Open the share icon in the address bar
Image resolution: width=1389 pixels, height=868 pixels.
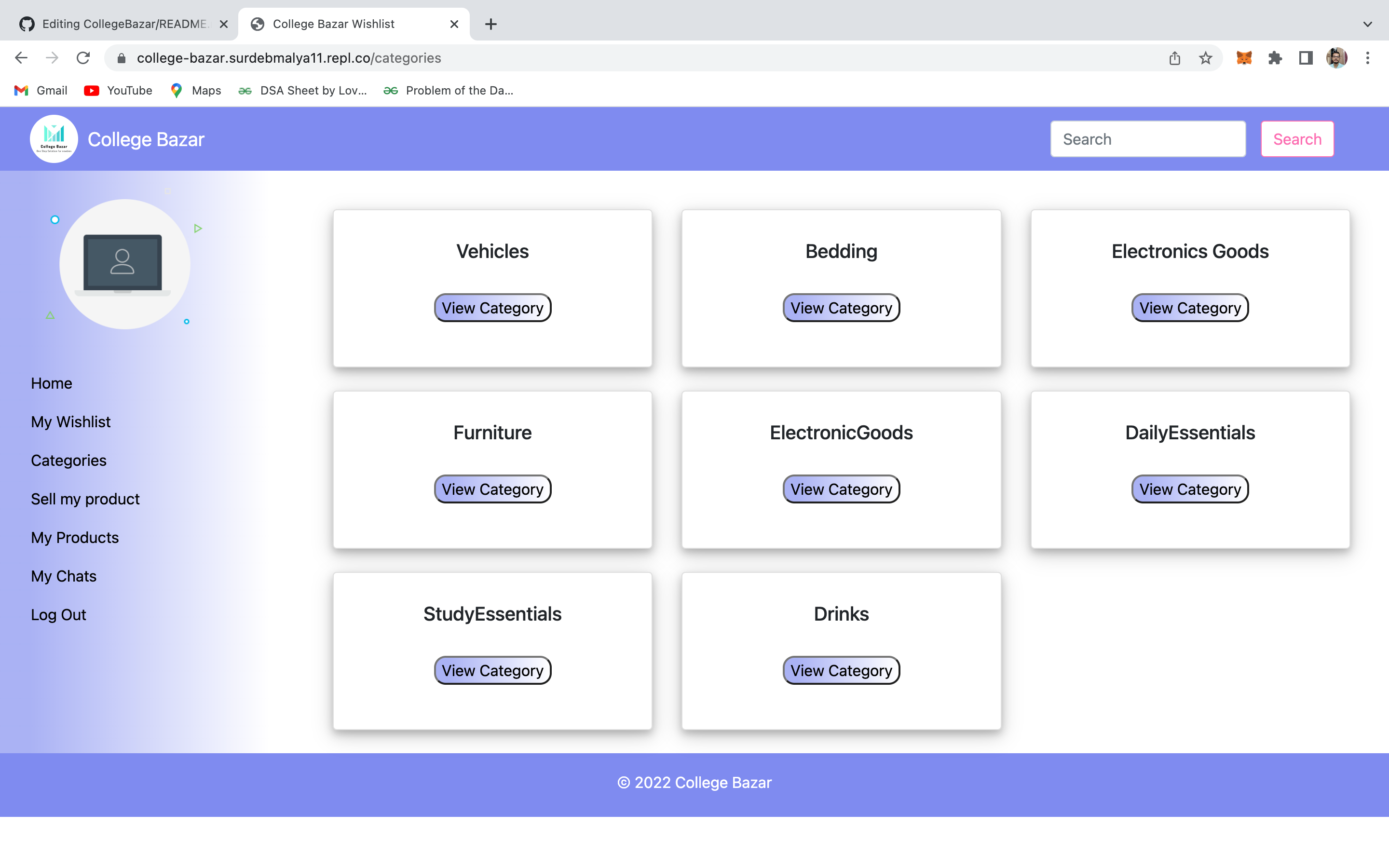(x=1174, y=57)
